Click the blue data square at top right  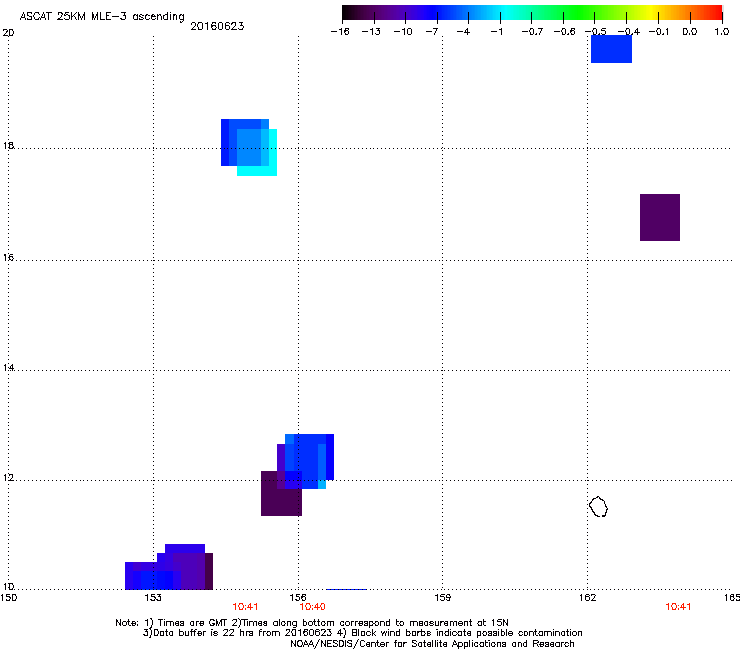(x=611, y=49)
